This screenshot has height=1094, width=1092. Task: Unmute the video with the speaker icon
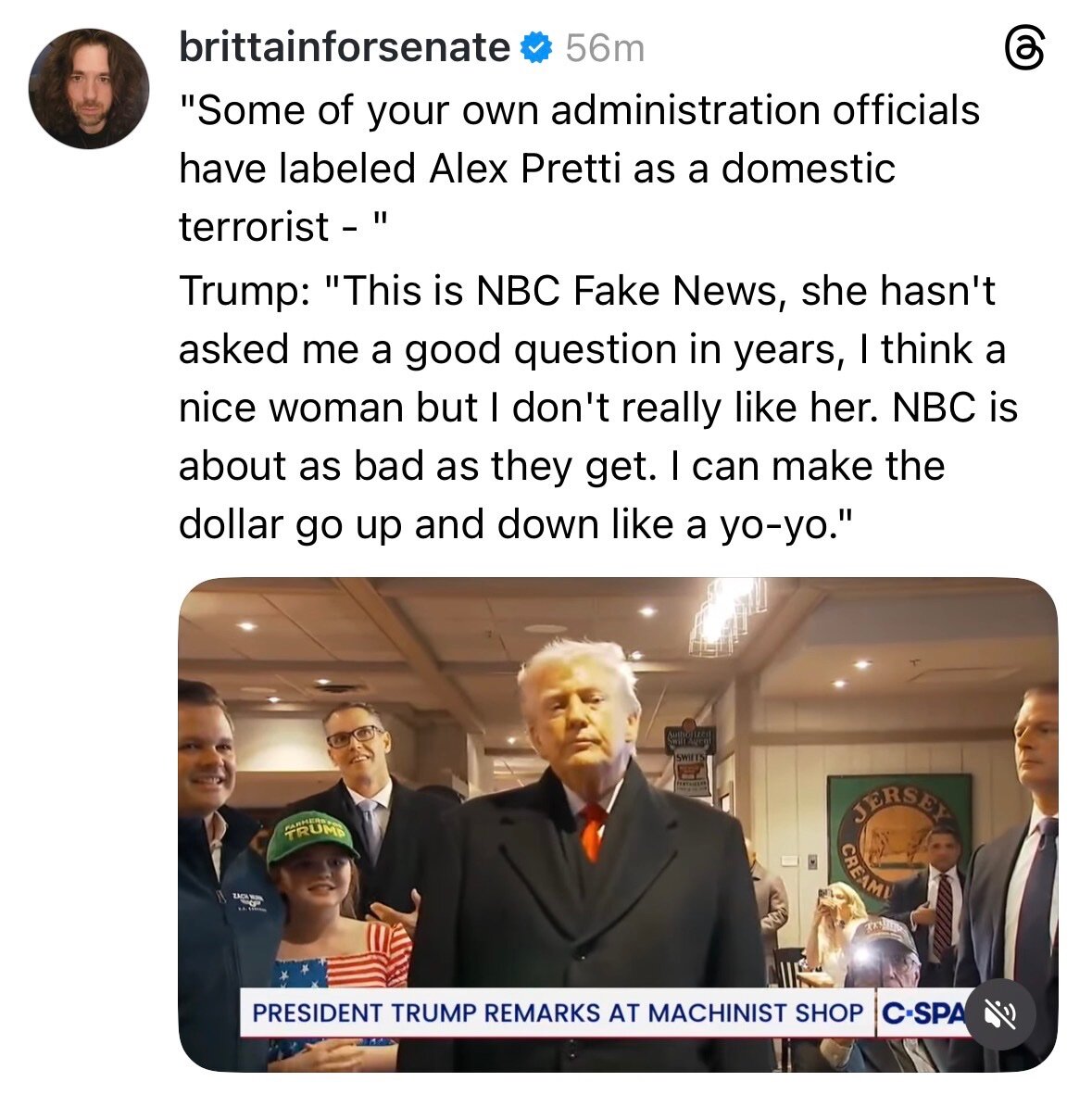(x=1002, y=1014)
